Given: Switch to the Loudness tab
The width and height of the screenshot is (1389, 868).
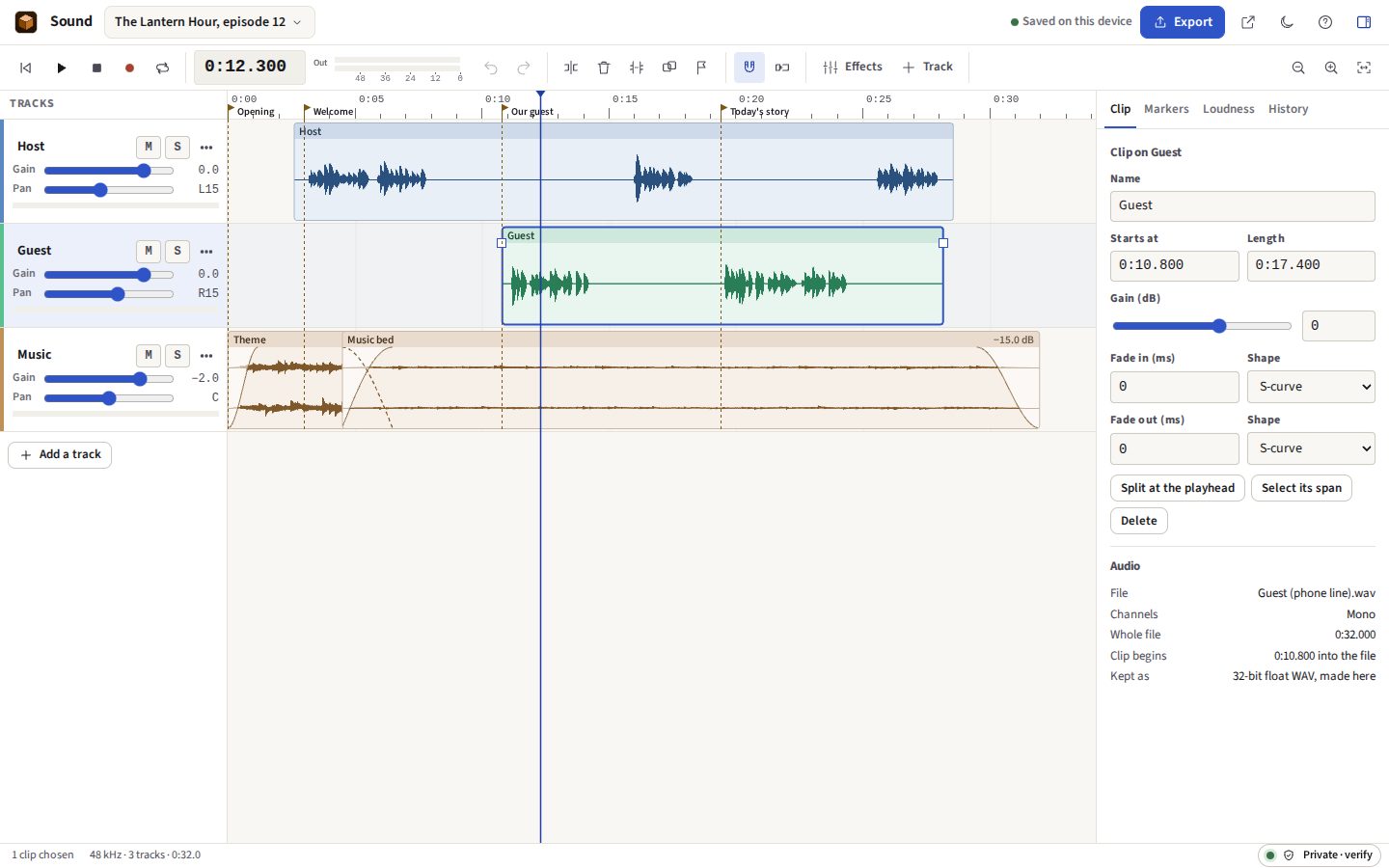Looking at the screenshot, I should click(1228, 109).
